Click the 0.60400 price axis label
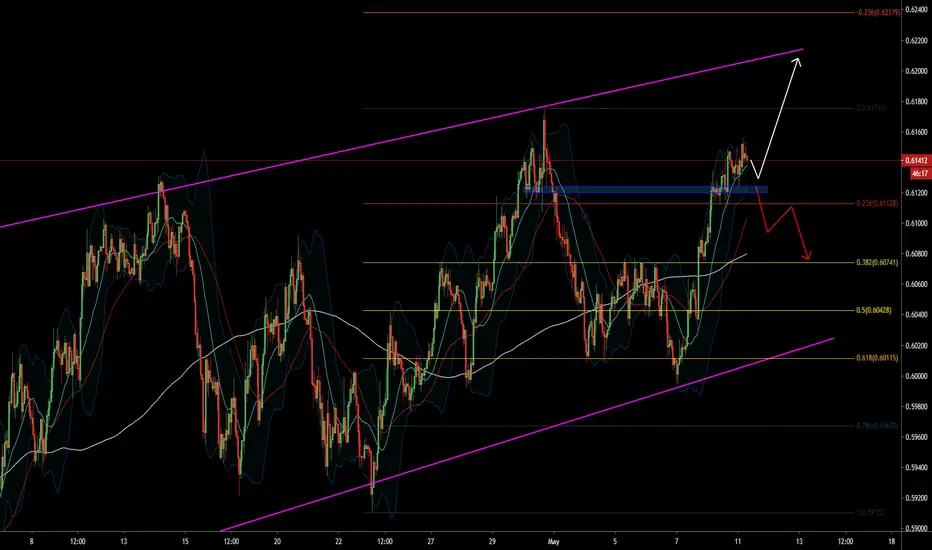 (916, 315)
